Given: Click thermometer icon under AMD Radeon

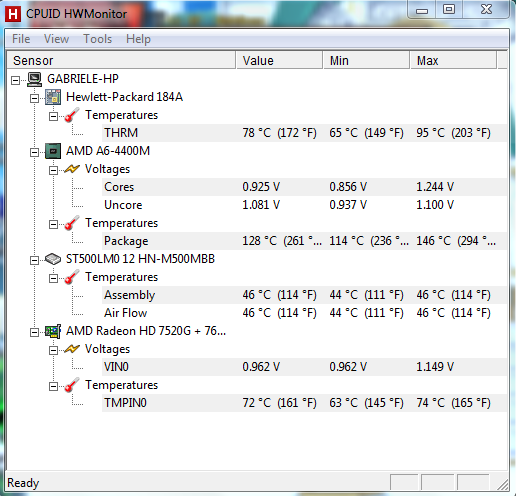Looking at the screenshot, I should pyautogui.click(x=72, y=385).
